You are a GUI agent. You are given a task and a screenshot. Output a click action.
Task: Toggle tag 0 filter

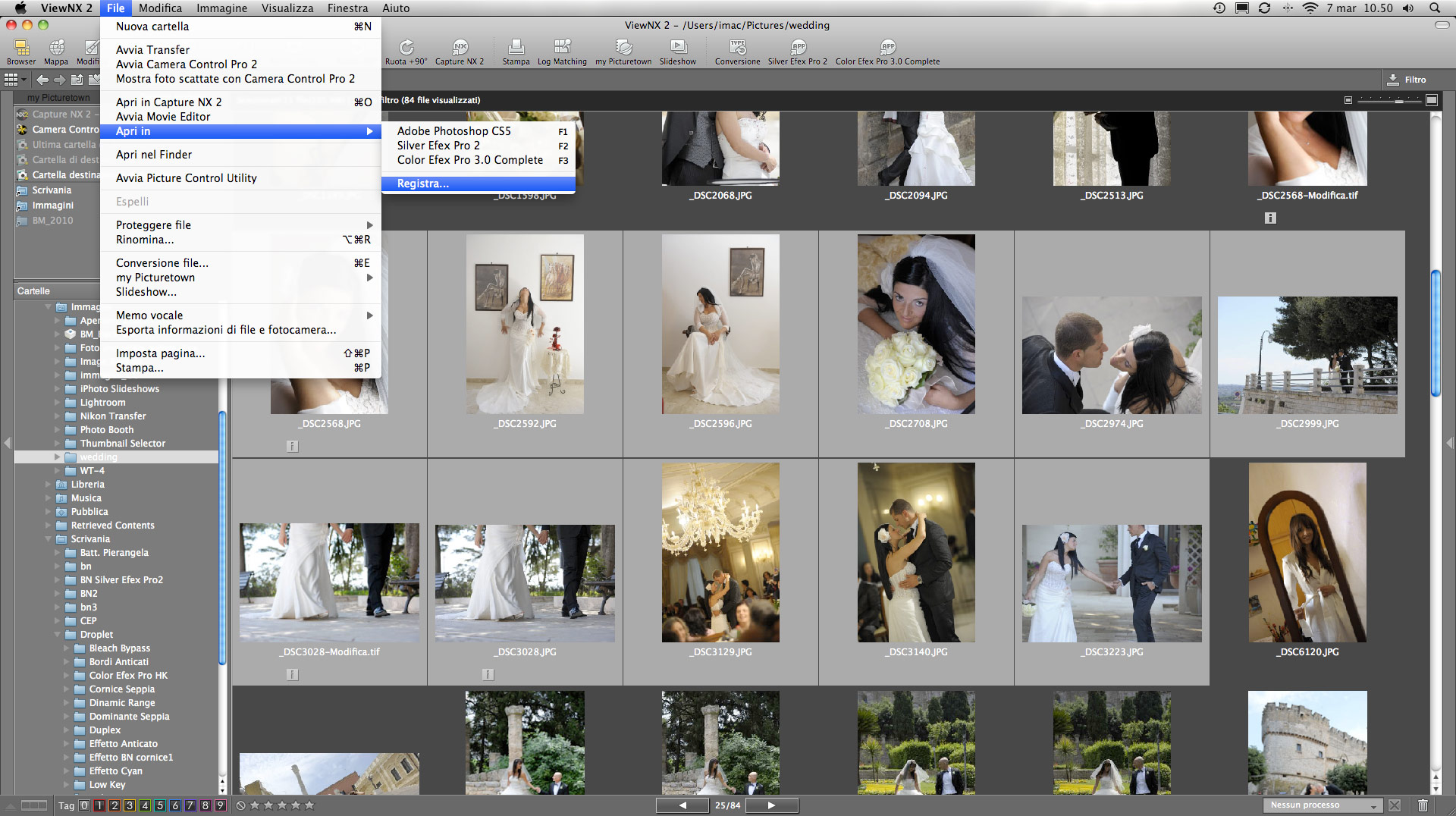click(84, 805)
